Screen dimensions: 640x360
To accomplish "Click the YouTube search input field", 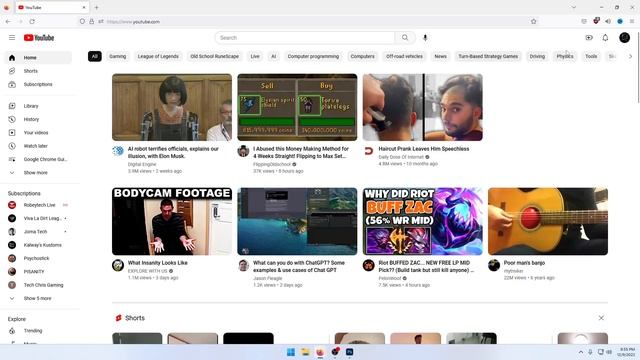I will (x=305, y=38).
